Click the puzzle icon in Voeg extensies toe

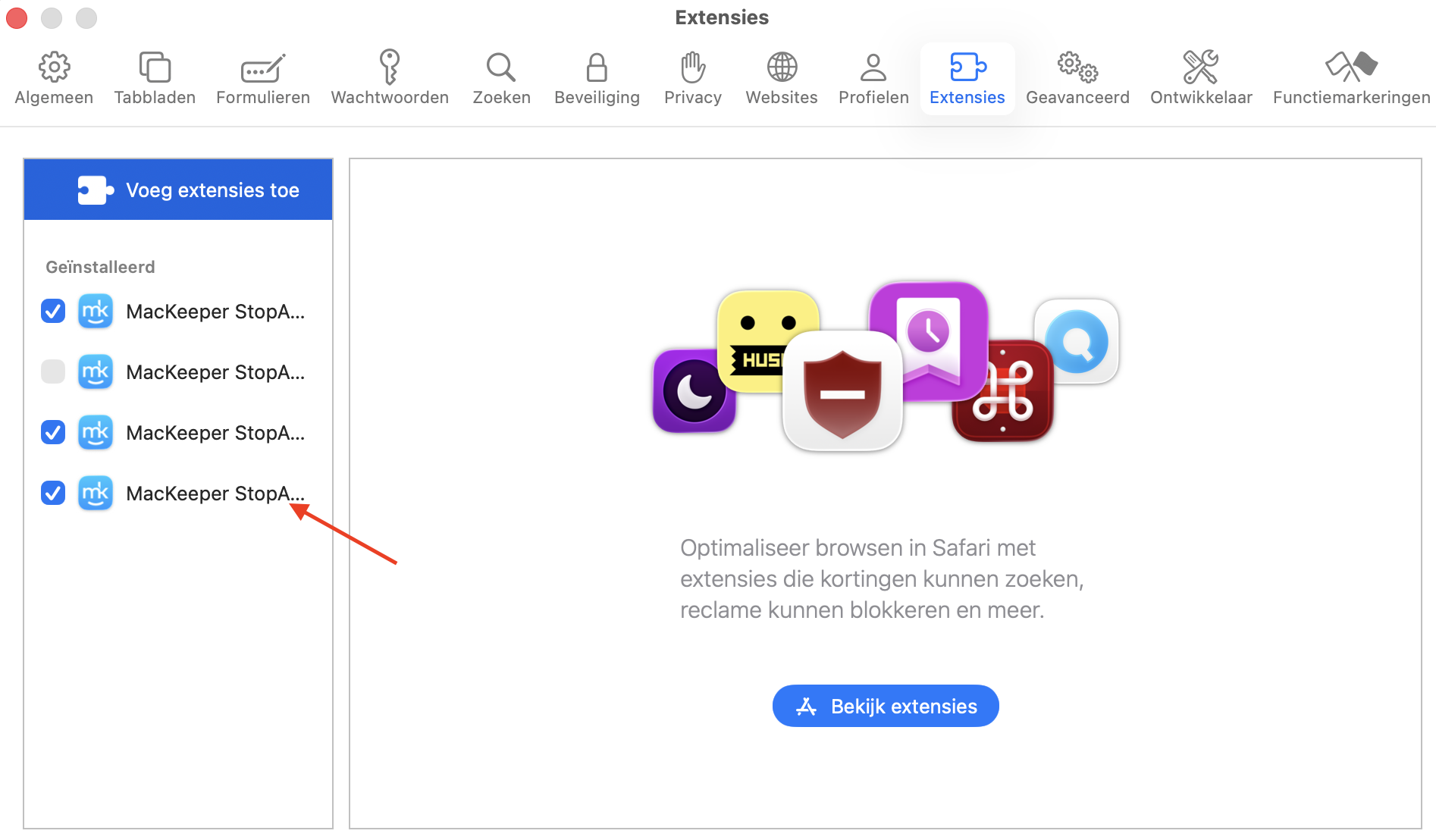coord(96,190)
